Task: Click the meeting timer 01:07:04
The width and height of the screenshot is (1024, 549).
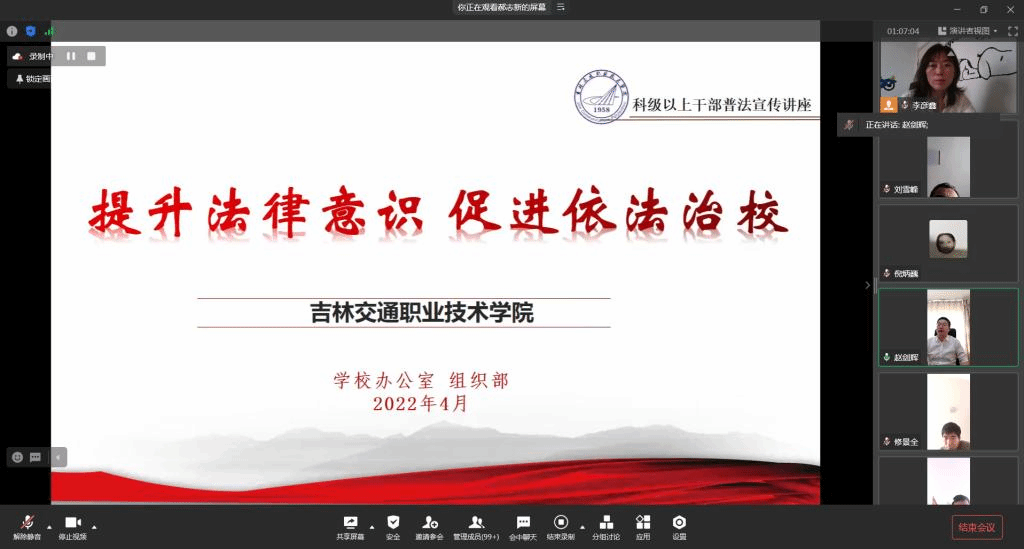Action: [903, 31]
